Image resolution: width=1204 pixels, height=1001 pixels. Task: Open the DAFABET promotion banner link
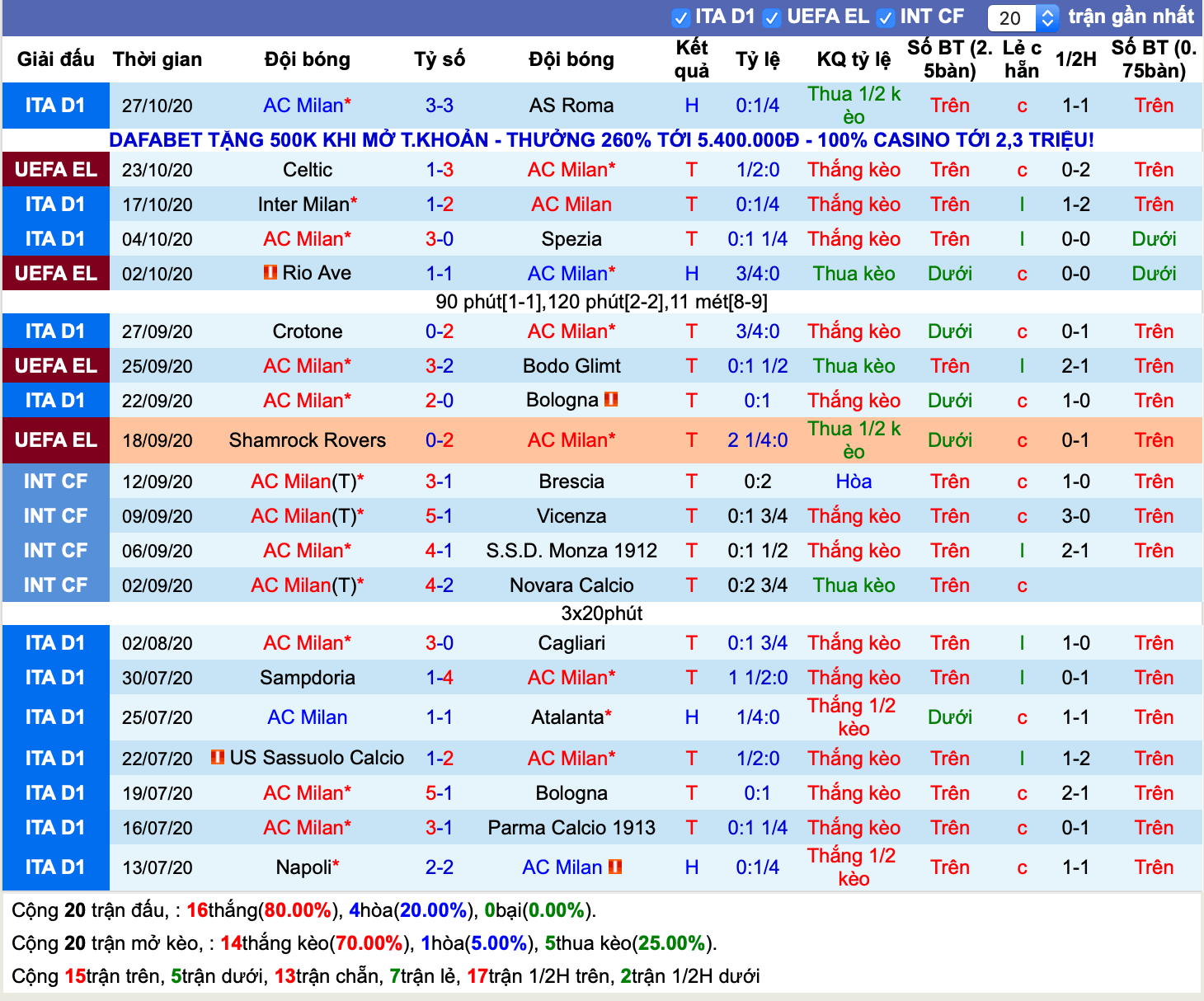click(601, 140)
